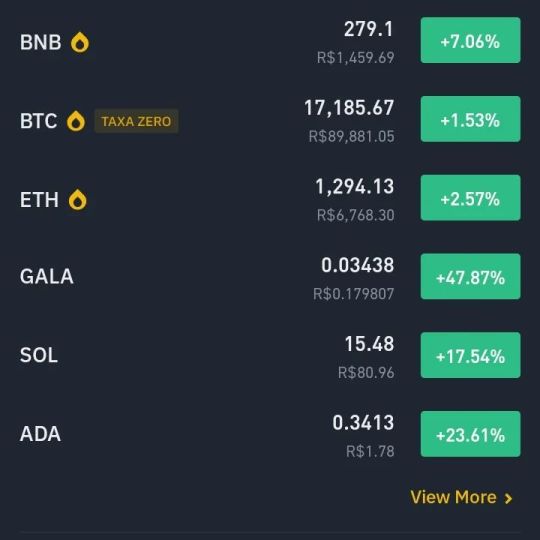This screenshot has width=540, height=540.
Task: Click the ETH +2.57% change button
Action: coord(470,198)
